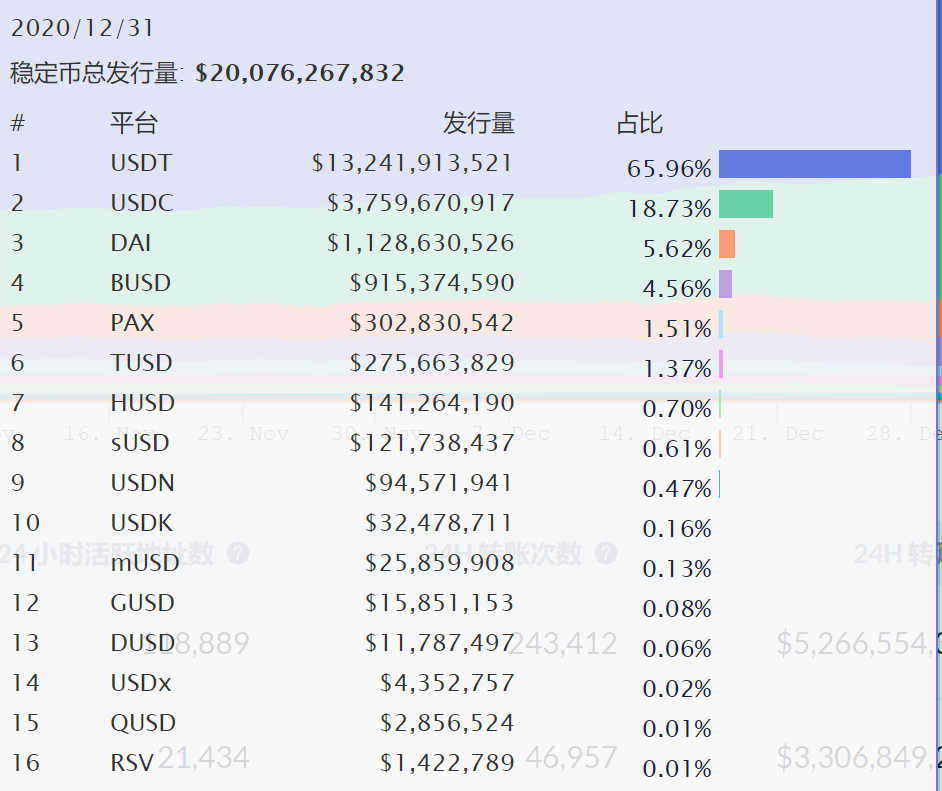
Task: Click the rank number 16
Action: coord(25,763)
